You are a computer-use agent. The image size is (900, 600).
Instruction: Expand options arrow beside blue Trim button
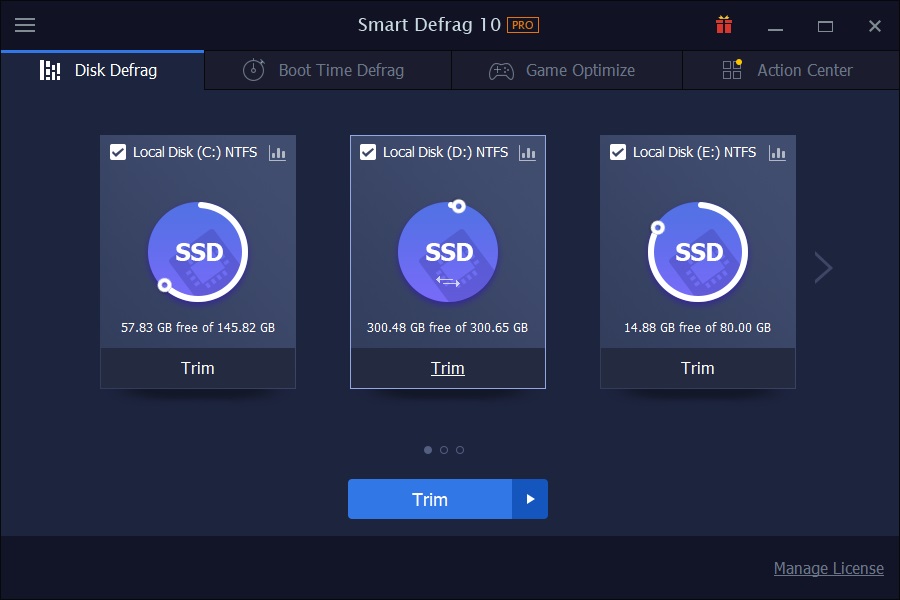coord(530,499)
